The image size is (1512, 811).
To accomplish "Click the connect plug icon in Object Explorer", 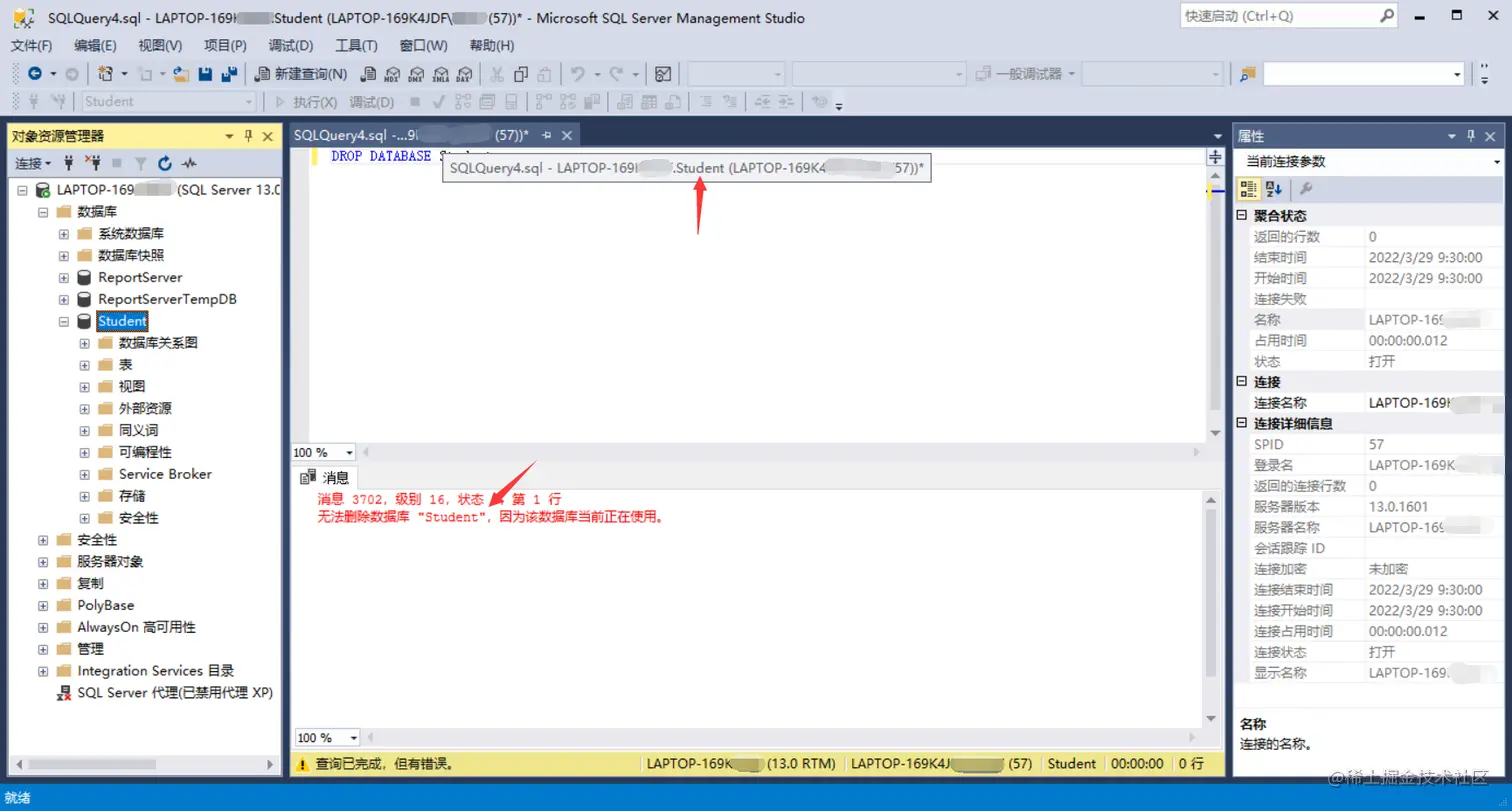I will pyautogui.click(x=69, y=163).
